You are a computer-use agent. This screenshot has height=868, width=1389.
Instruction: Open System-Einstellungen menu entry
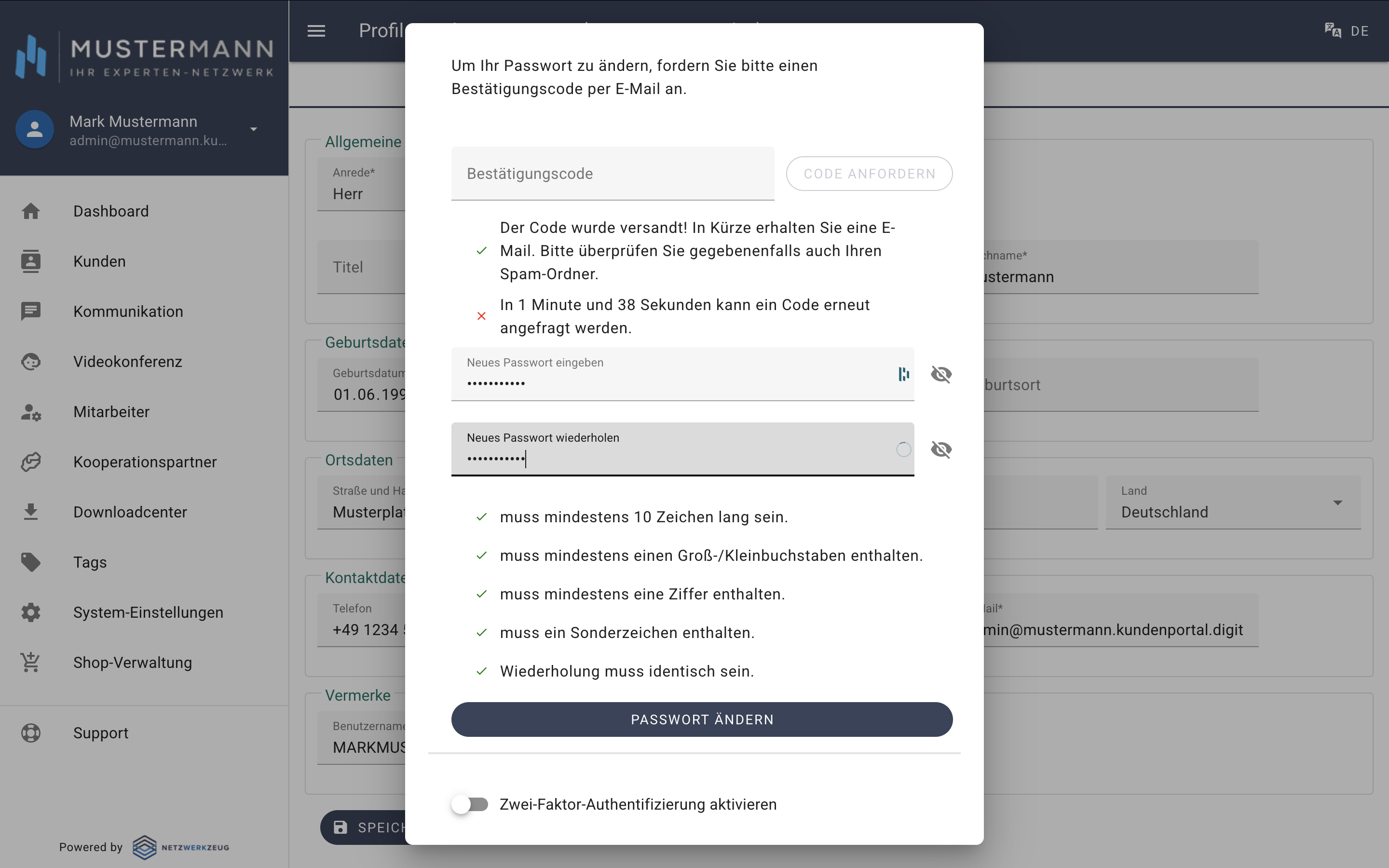point(144,612)
